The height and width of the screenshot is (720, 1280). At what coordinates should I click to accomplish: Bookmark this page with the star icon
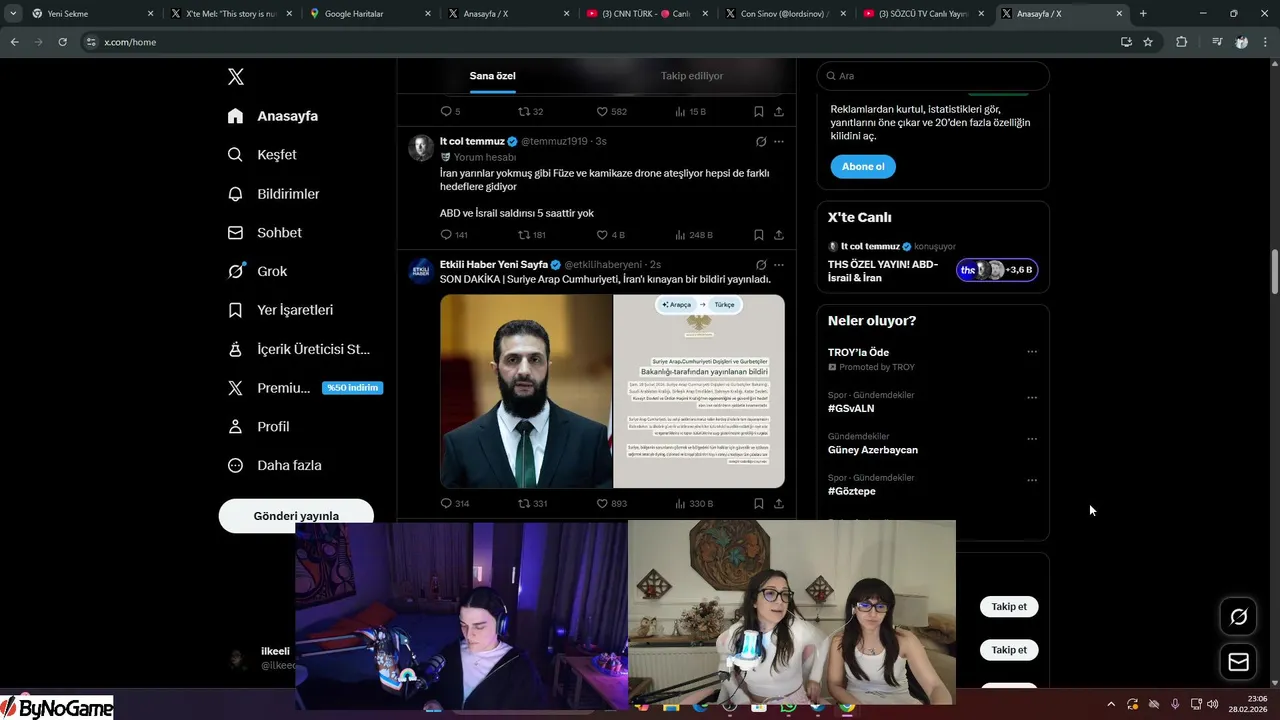click(x=1148, y=42)
